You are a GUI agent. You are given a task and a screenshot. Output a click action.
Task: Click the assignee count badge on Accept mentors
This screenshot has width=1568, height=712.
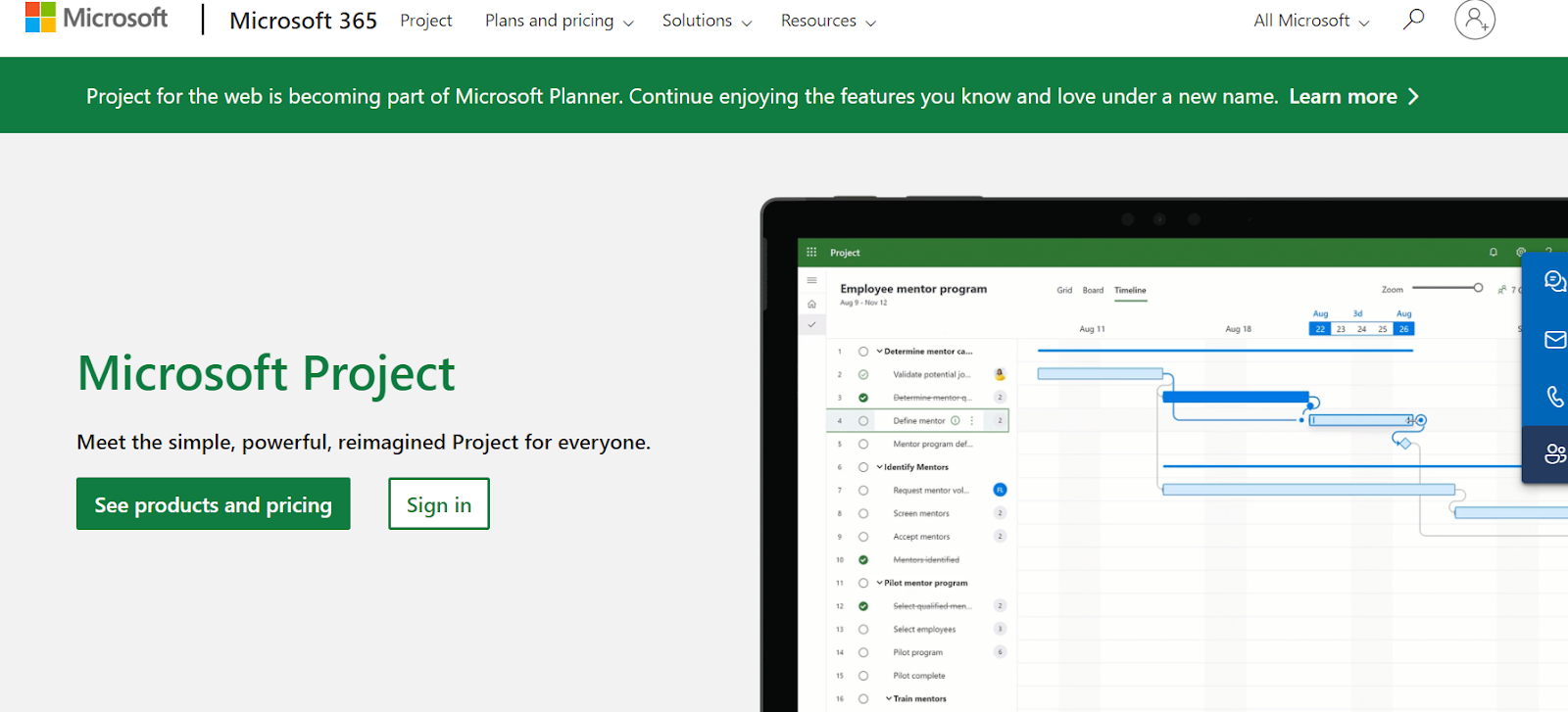click(x=1000, y=537)
